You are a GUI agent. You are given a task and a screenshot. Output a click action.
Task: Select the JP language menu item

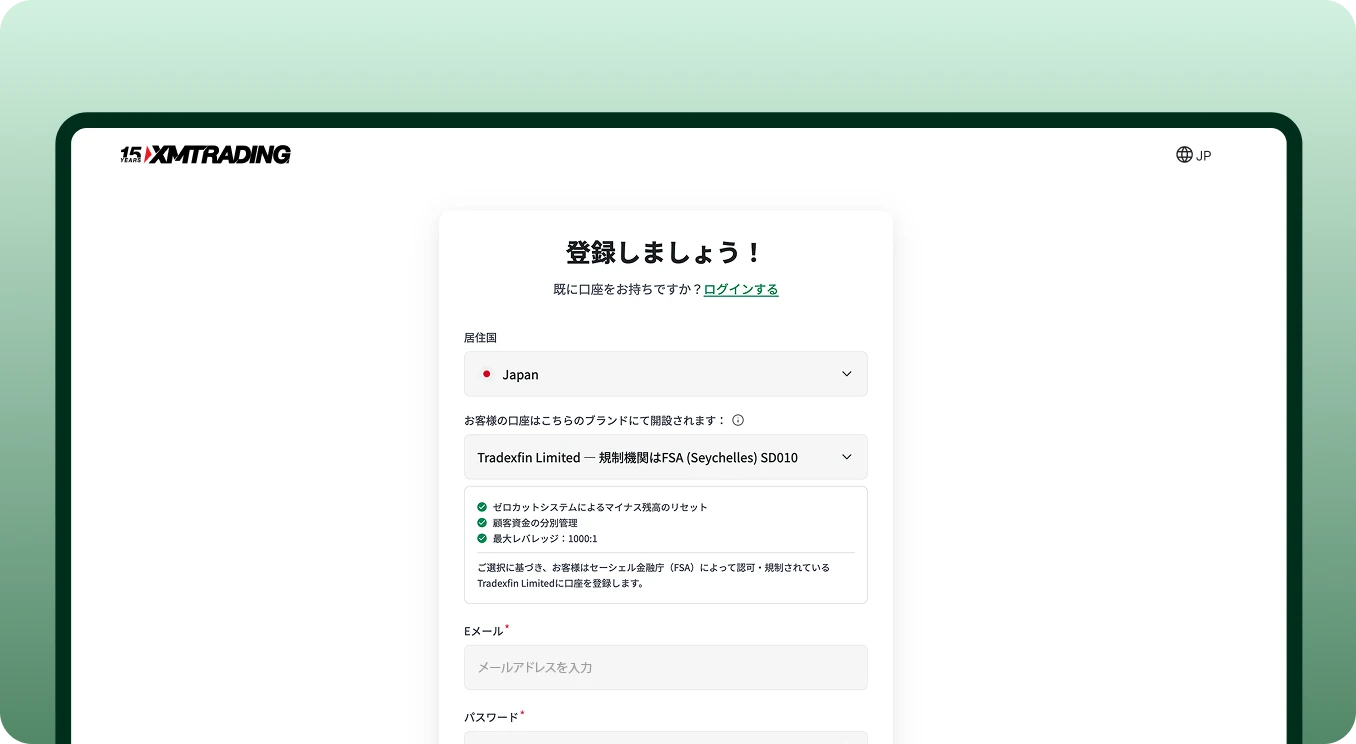pyautogui.click(x=1204, y=155)
